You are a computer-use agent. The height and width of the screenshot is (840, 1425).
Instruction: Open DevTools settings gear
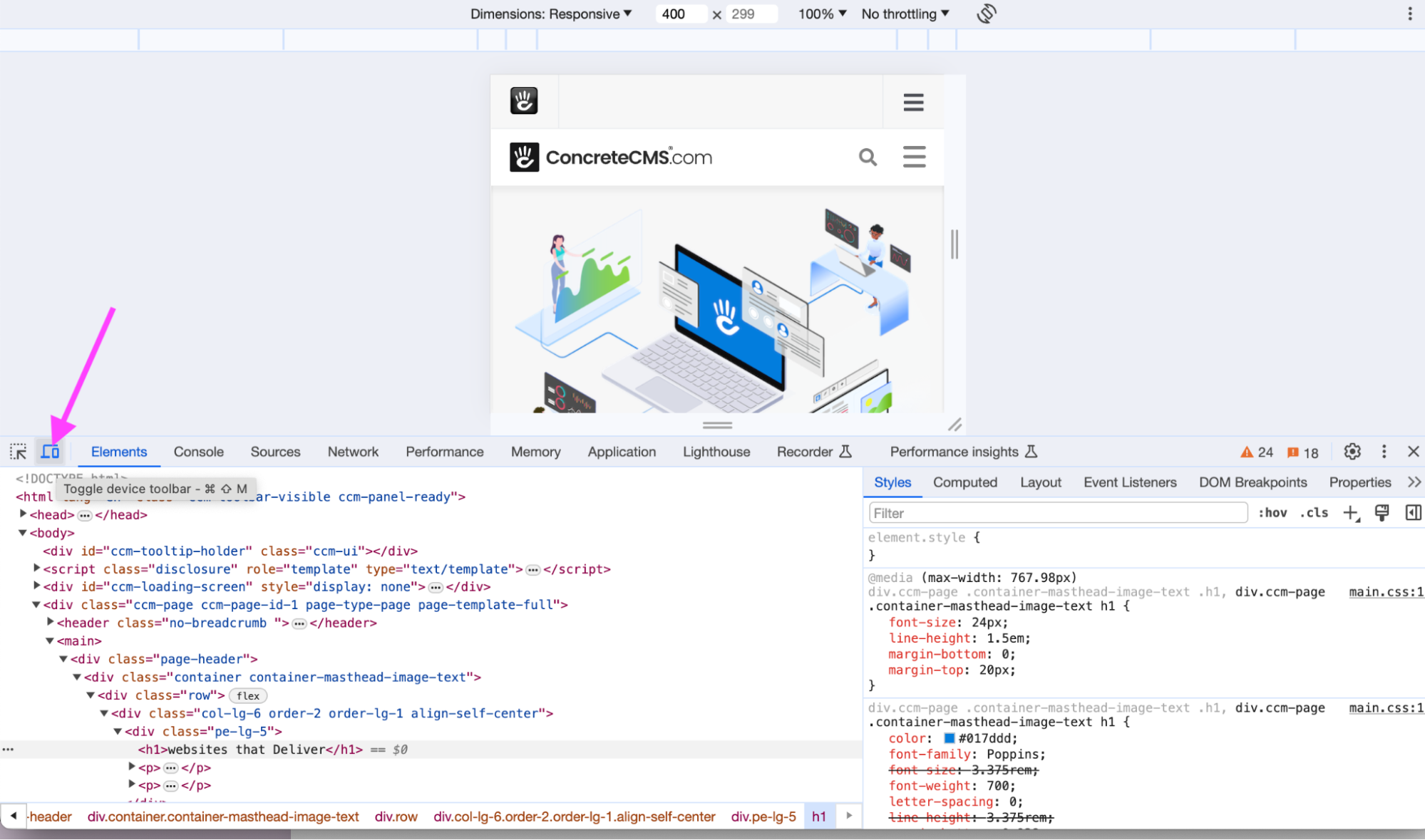click(1352, 452)
